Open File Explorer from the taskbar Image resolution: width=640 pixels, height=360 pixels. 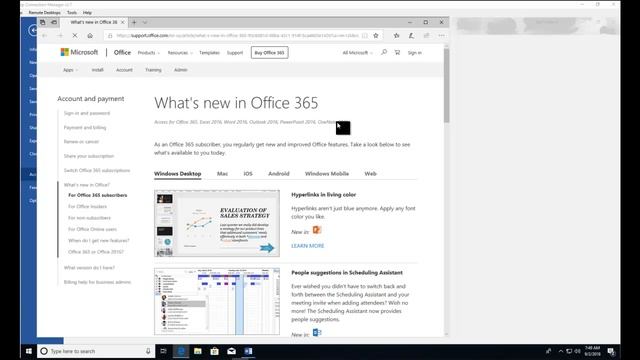point(198,351)
